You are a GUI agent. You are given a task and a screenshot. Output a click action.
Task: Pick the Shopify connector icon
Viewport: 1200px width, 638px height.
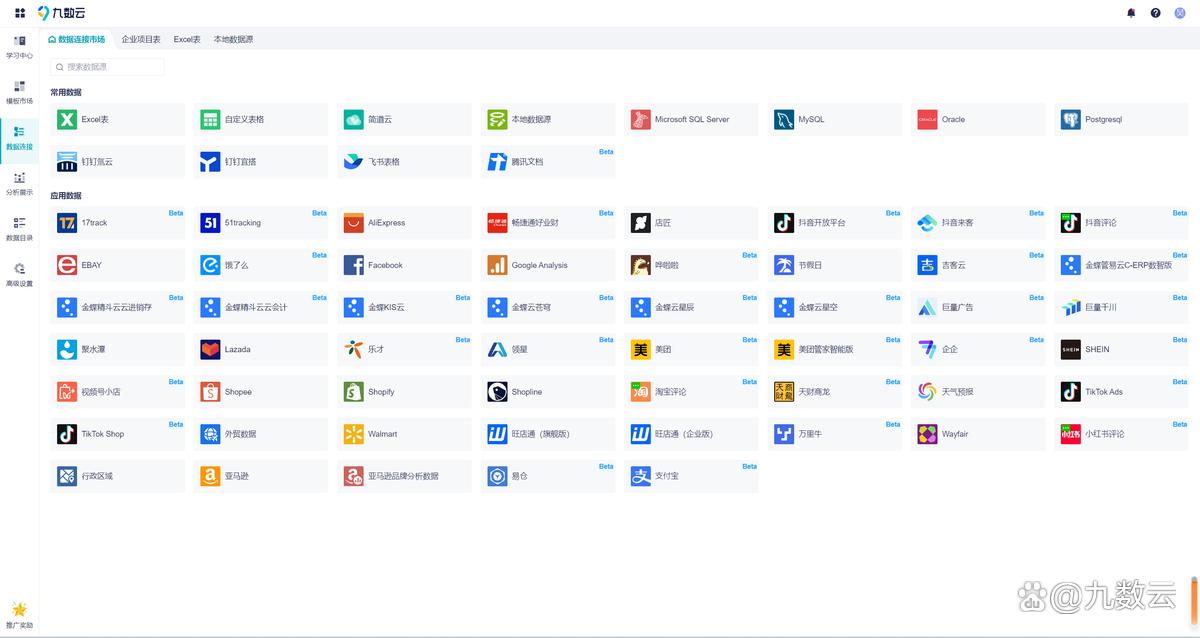pos(353,392)
